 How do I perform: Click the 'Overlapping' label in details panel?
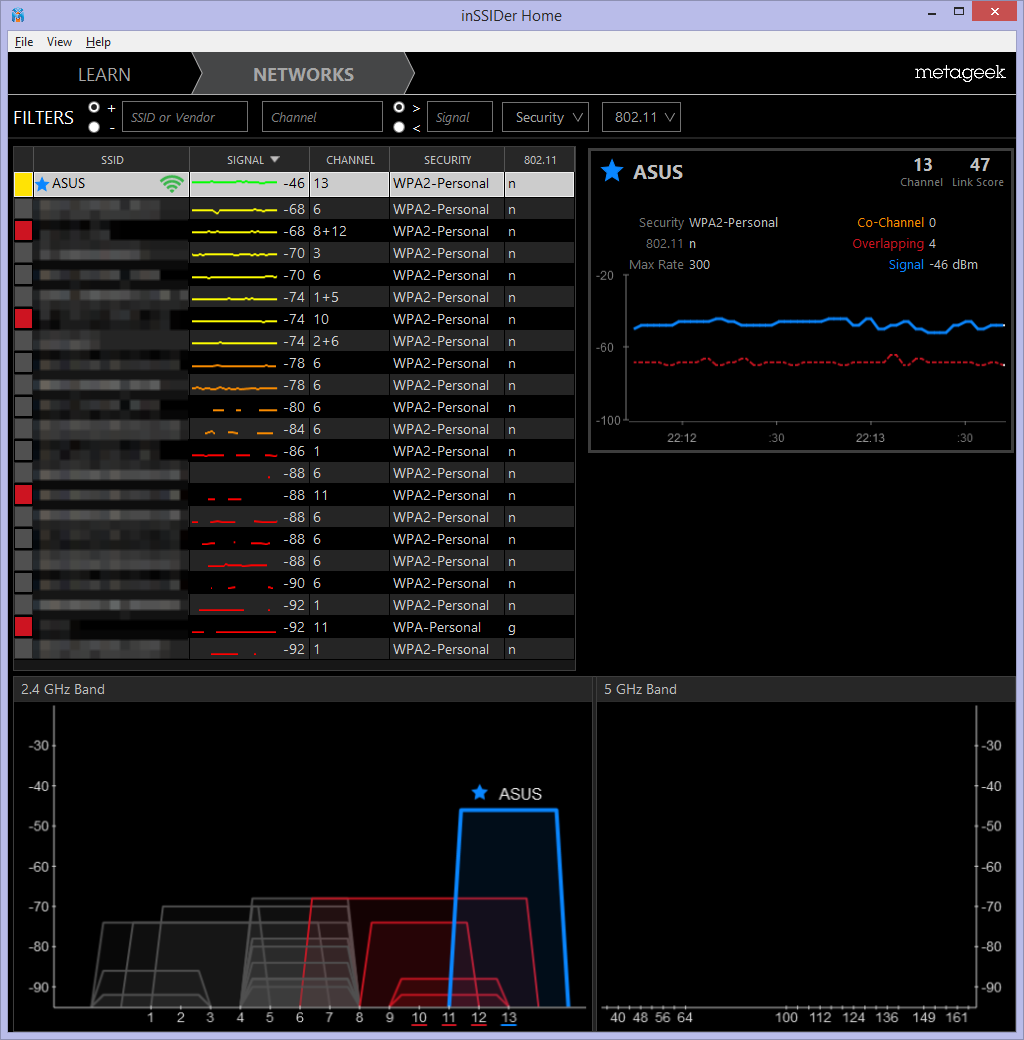pos(888,243)
